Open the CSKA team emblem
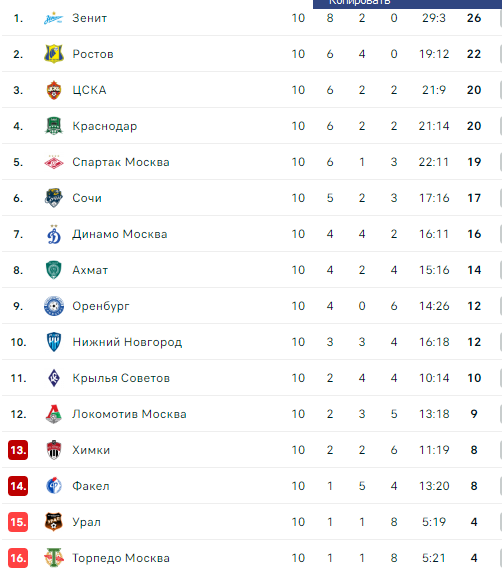This screenshot has width=502, height=572. click(54, 90)
